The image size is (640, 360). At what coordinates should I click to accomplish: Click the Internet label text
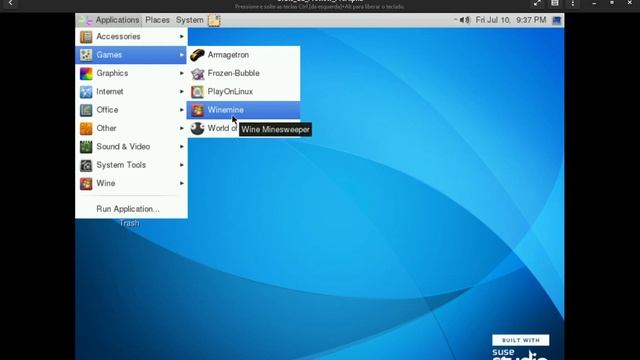pos(110,92)
